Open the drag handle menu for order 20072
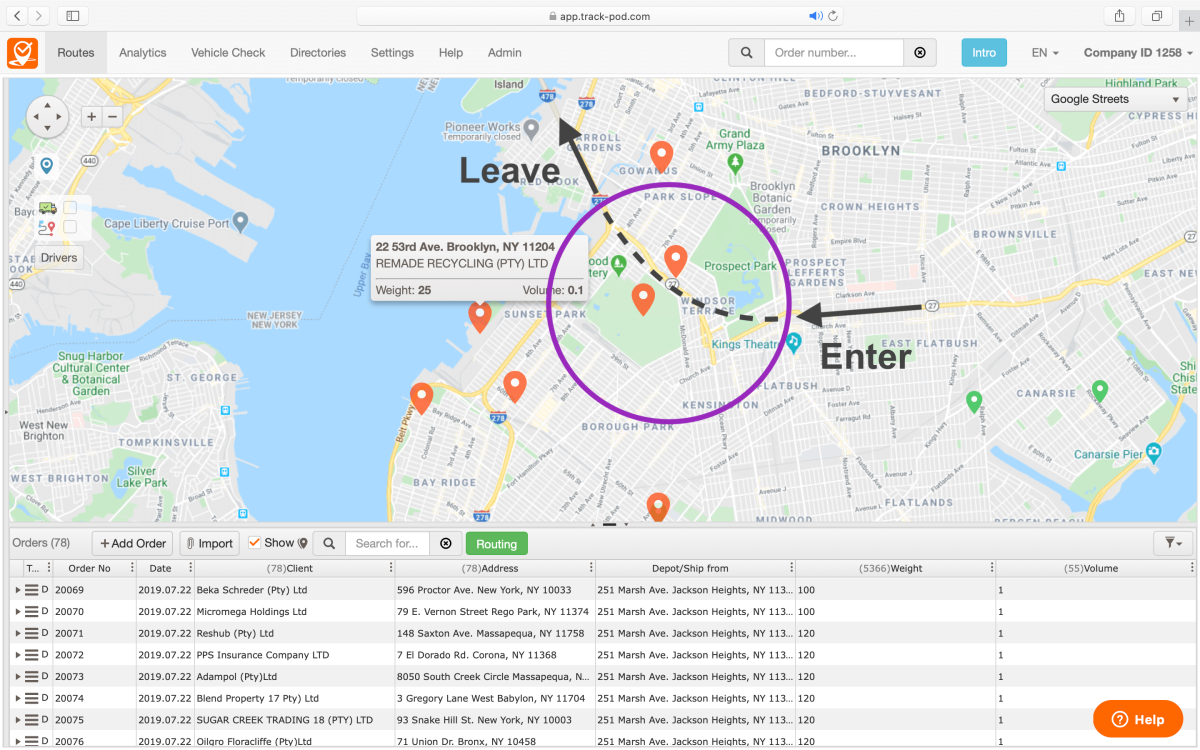Viewport: 1200px width, 750px height. point(32,655)
